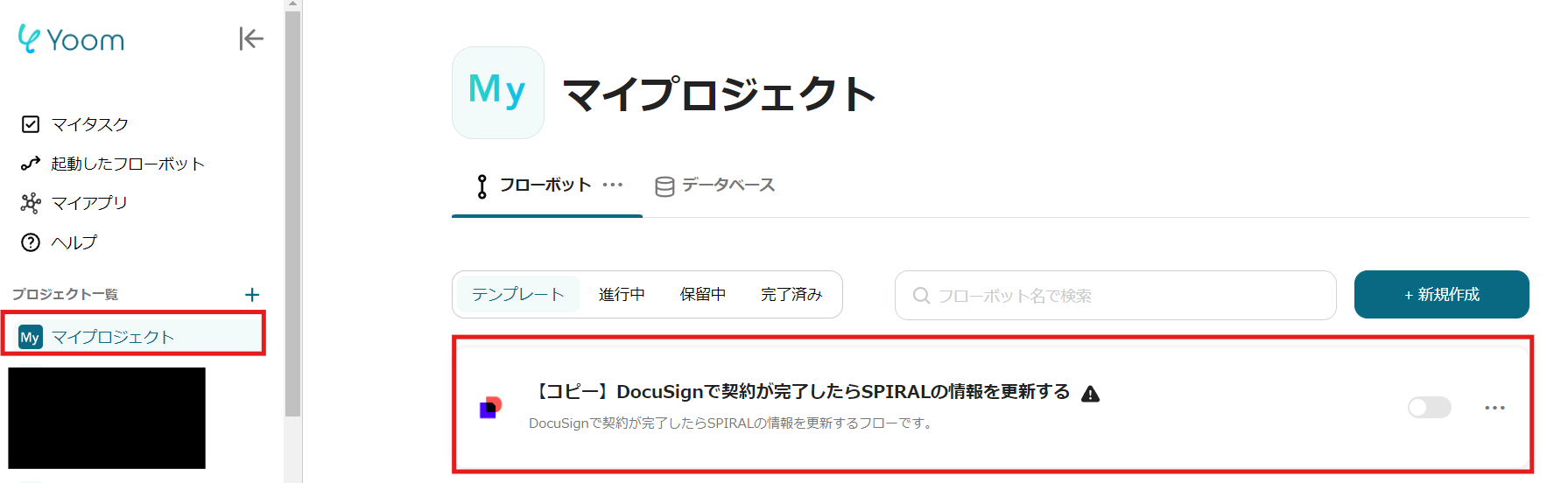Click the DocuSign app icon on flowbot
Image resolution: width=1568 pixels, height=483 pixels.
pos(490,407)
